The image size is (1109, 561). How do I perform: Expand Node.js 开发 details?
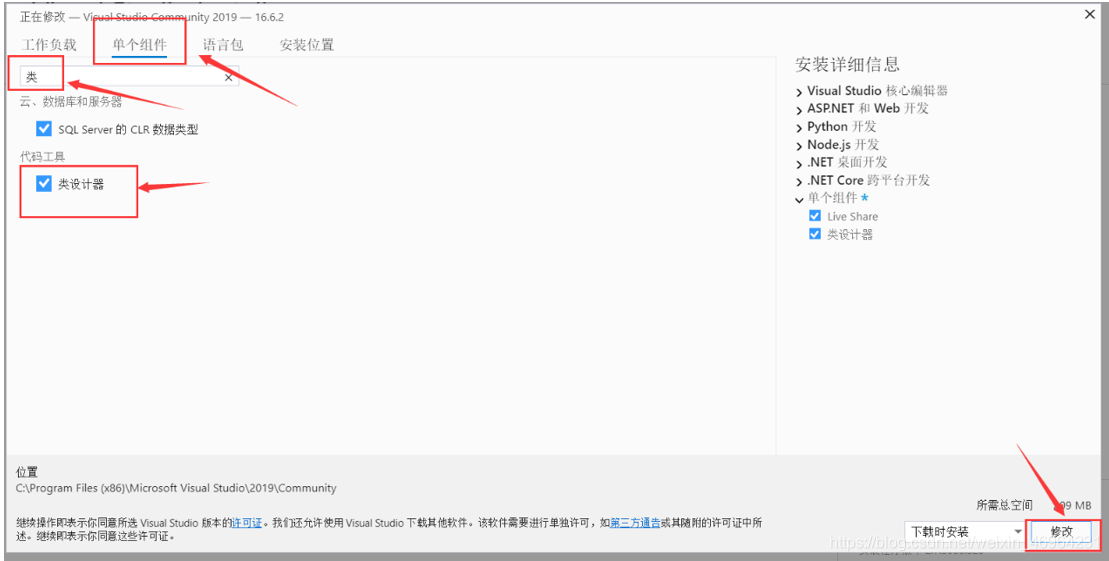799,146
